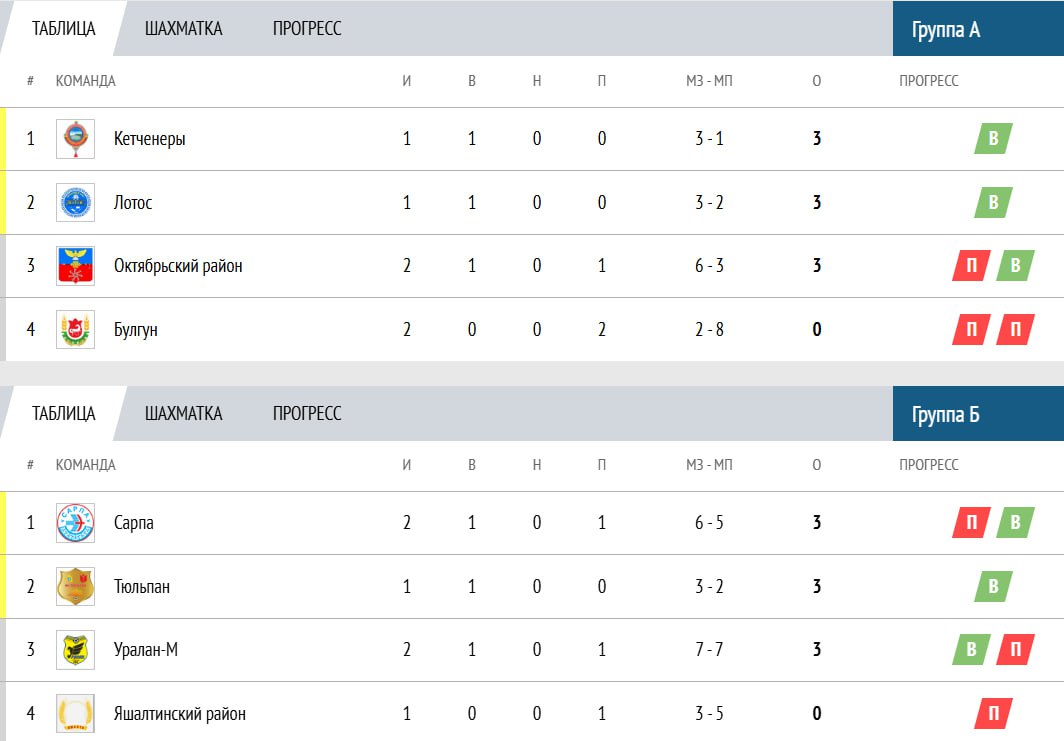This screenshot has height=741, width=1064.
Task: Click the Группа А header label
Action: pos(946,30)
